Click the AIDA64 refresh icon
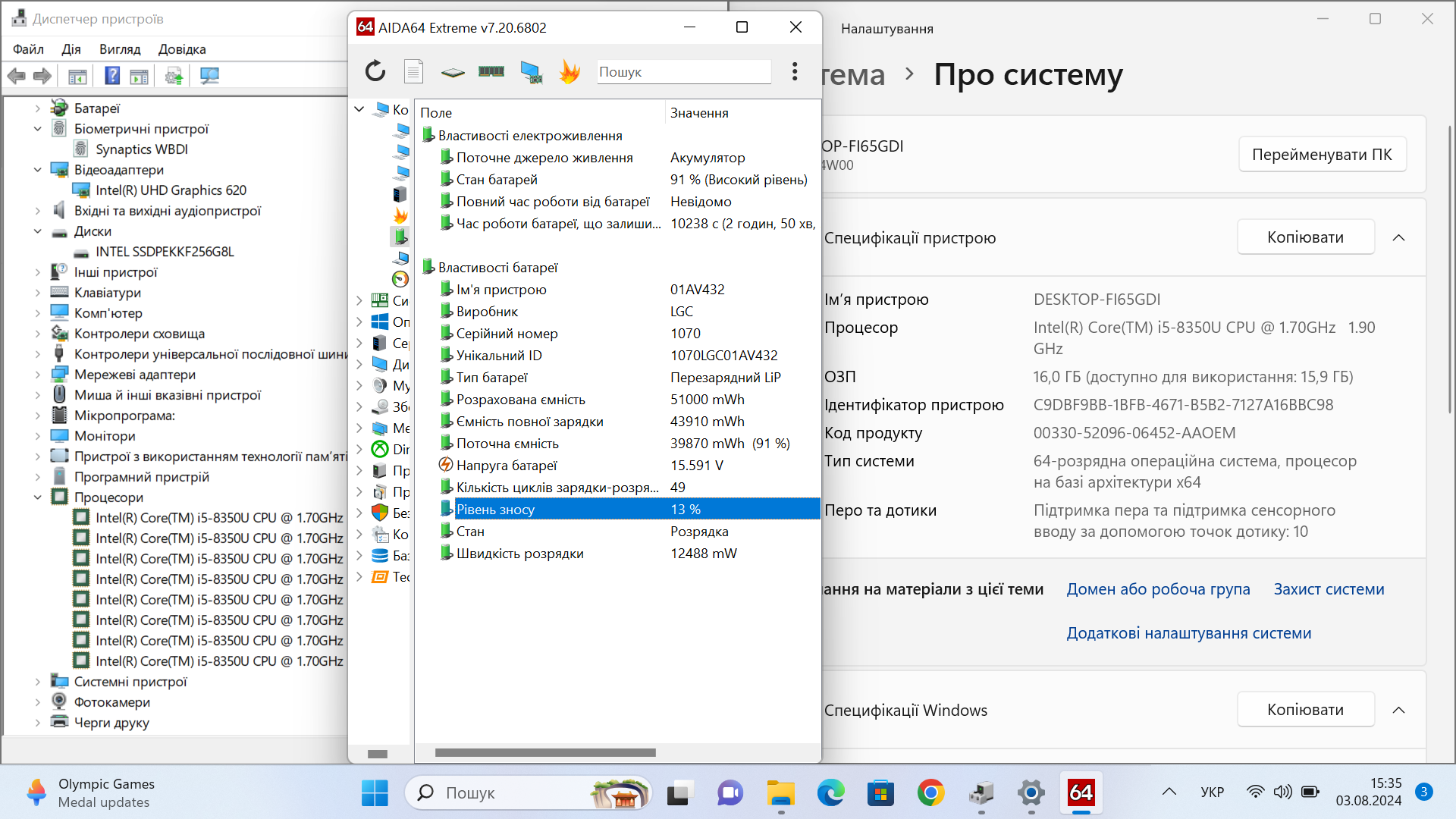This screenshot has width=1456, height=819. point(375,71)
